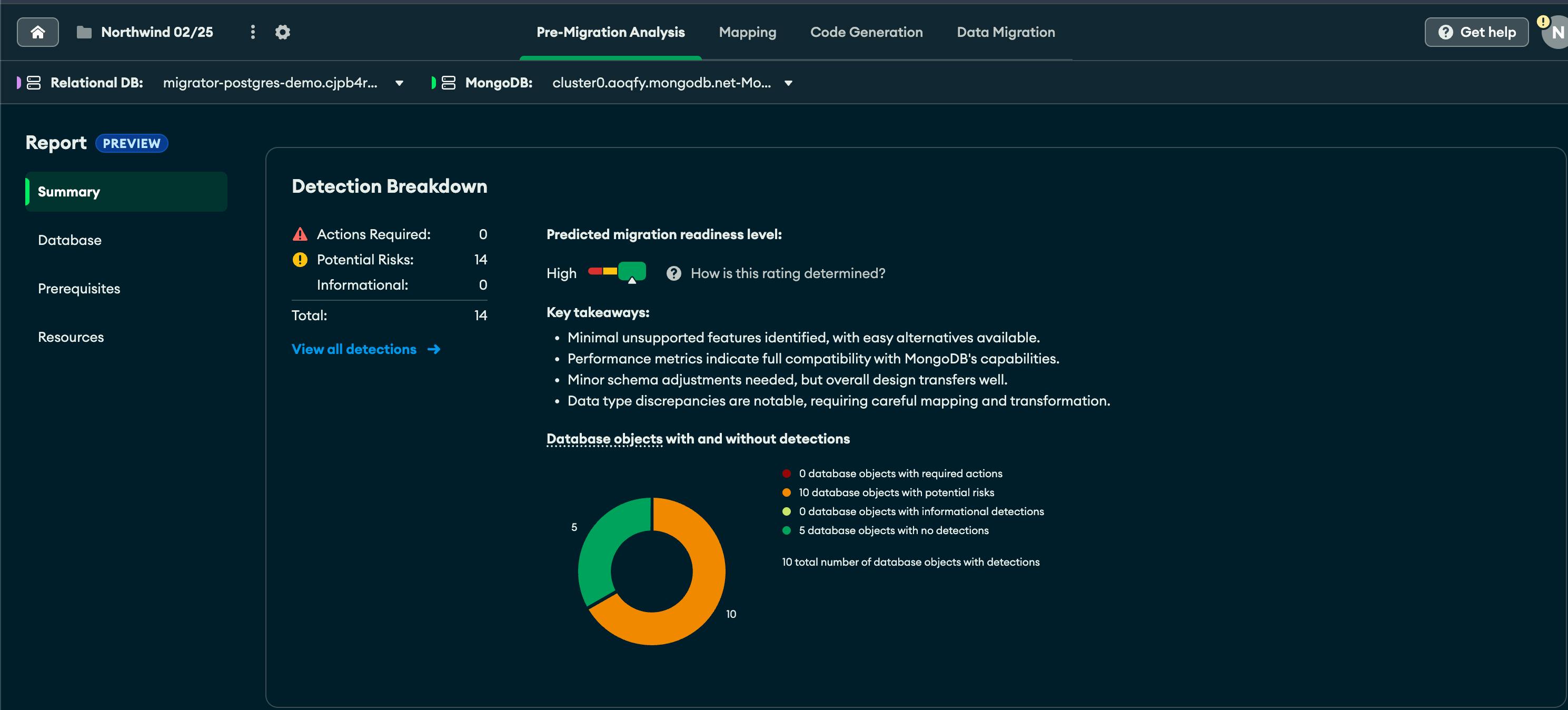Select Prerequisites in the report sidebar
This screenshot has height=710, width=1568.
click(x=79, y=289)
